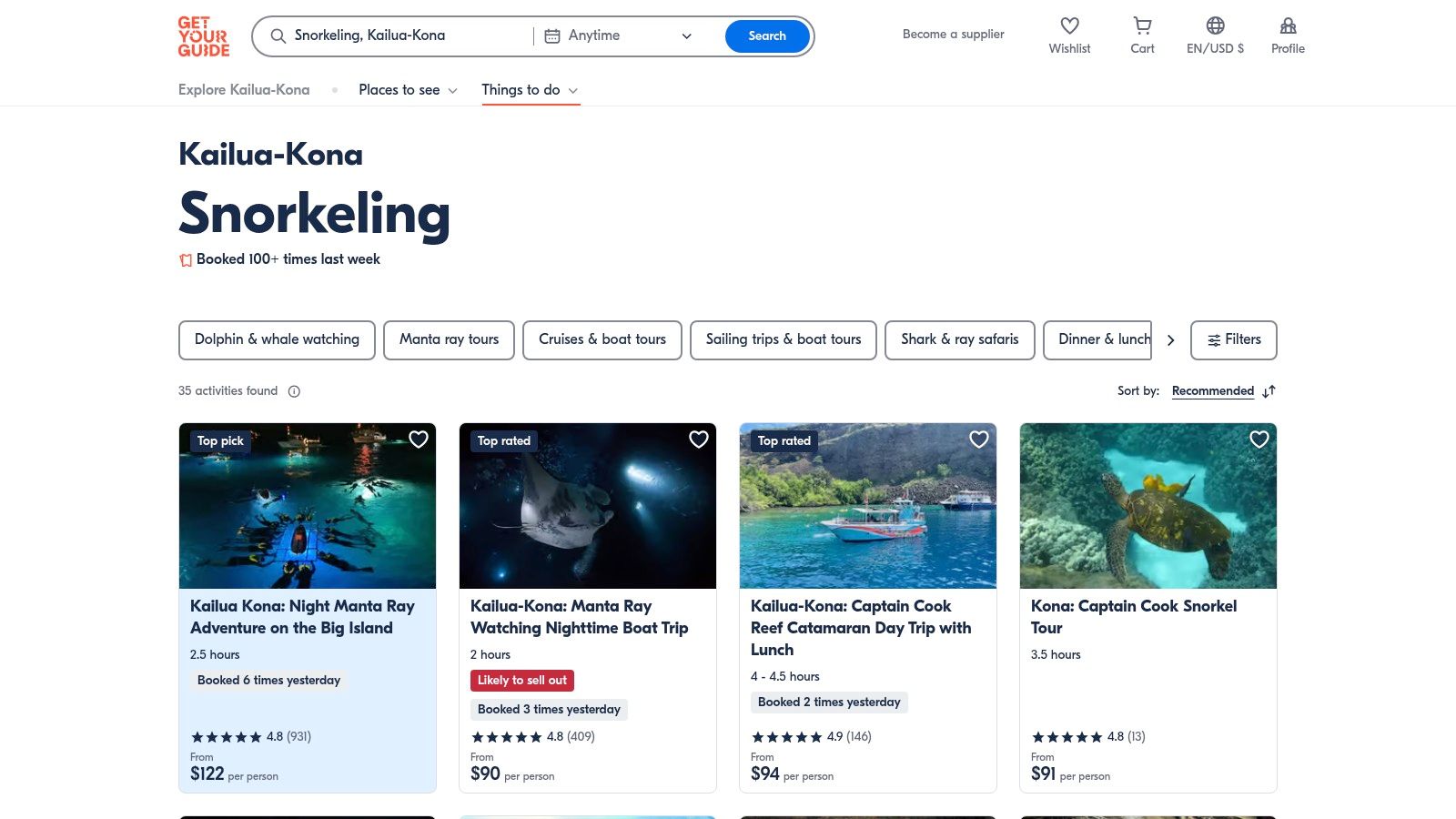Viewport: 1456px width, 819px height.
Task: Click the night manta ray snorkelers photo
Action: tap(308, 506)
